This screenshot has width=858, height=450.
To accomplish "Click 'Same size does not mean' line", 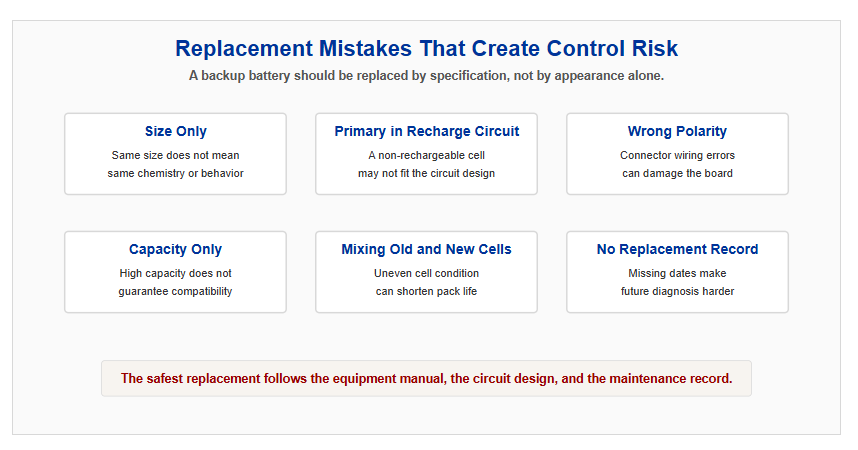I will (x=176, y=155).
